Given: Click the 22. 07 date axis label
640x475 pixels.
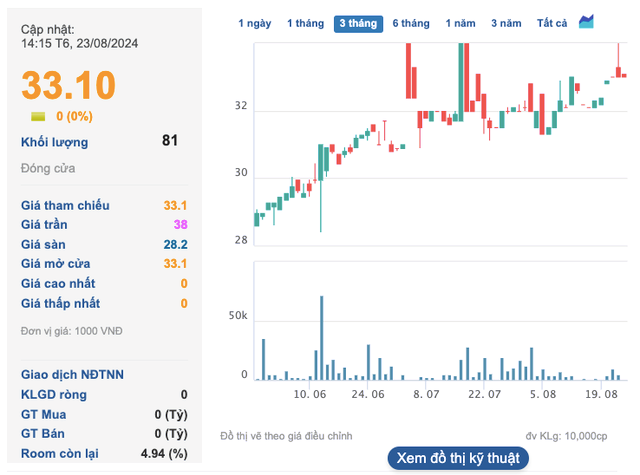Looking at the screenshot, I should pos(484,395).
